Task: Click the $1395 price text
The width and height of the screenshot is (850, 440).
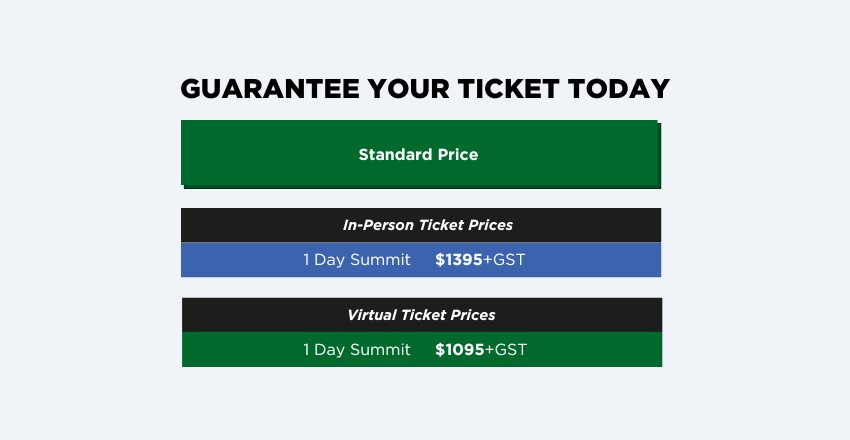Action: 459,260
